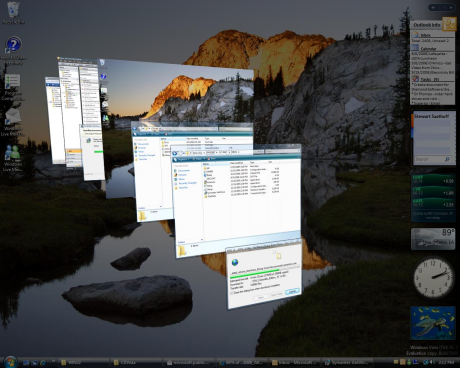Click Documents in the front Explorer favorite links
Viewport: 460px width, 368px height.
[184, 170]
